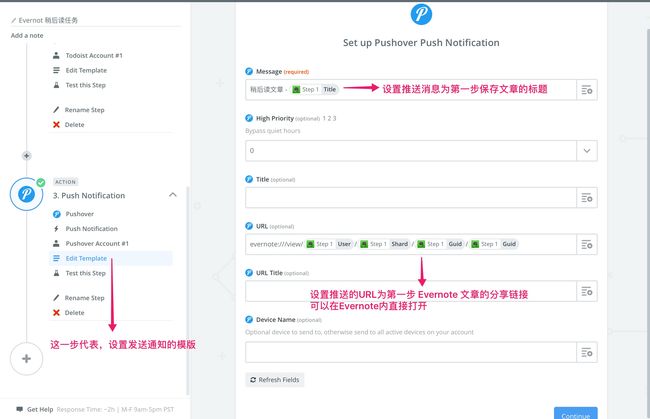Focus the Title input field
The width and height of the screenshot is (650, 419).
point(411,198)
